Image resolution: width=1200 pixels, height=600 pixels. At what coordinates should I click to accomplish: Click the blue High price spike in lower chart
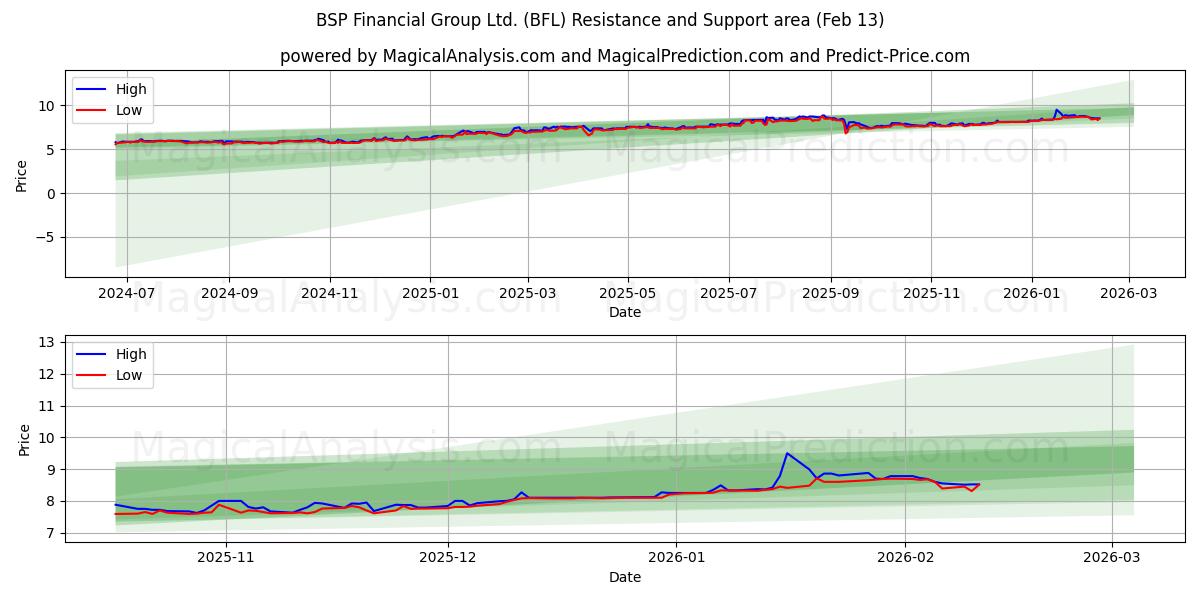coord(787,455)
